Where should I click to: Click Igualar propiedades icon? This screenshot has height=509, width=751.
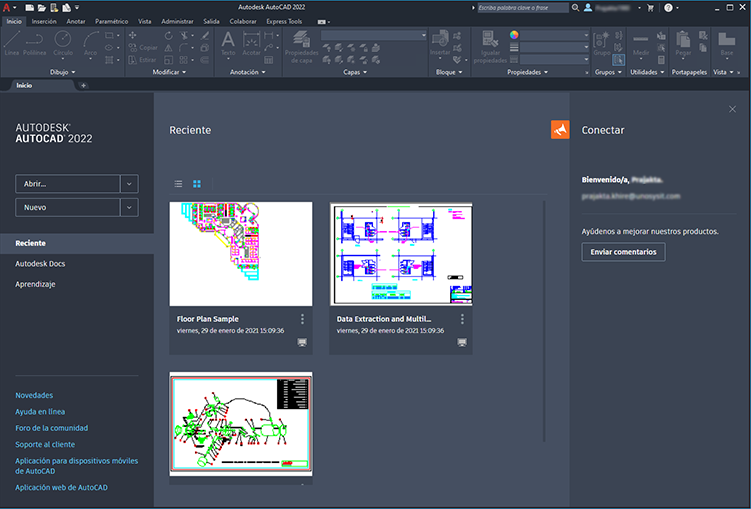click(x=490, y=46)
